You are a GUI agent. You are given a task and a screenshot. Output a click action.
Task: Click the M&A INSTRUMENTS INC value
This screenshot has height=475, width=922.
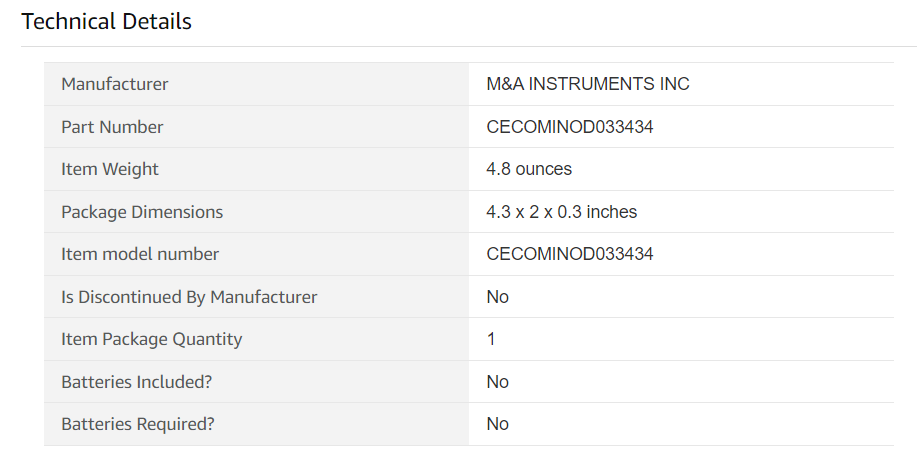coord(587,84)
